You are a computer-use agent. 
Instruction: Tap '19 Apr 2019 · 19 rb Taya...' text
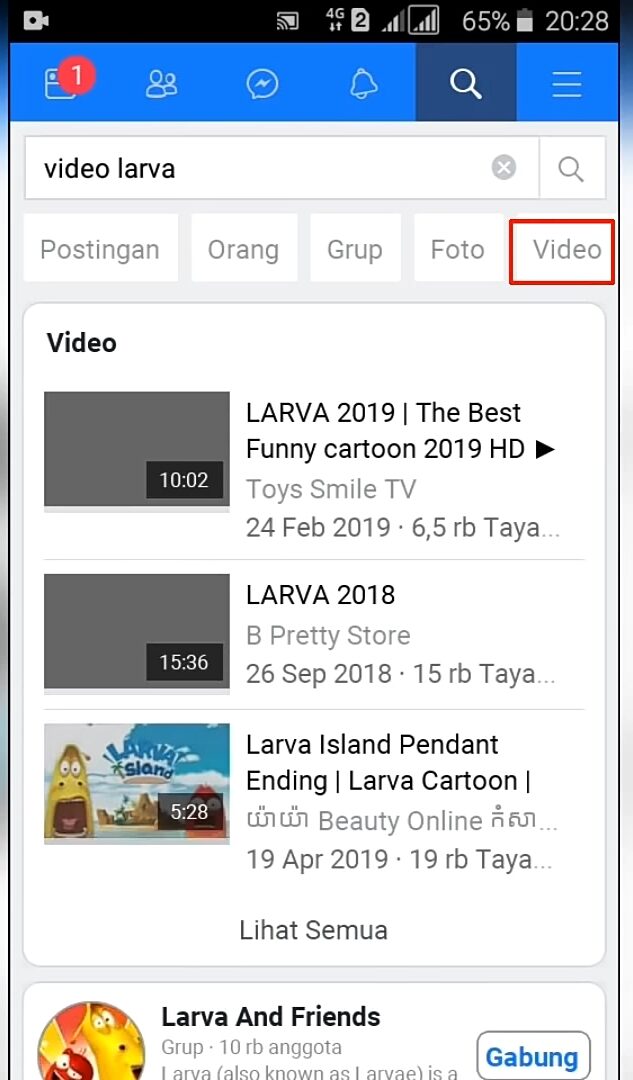coord(399,859)
